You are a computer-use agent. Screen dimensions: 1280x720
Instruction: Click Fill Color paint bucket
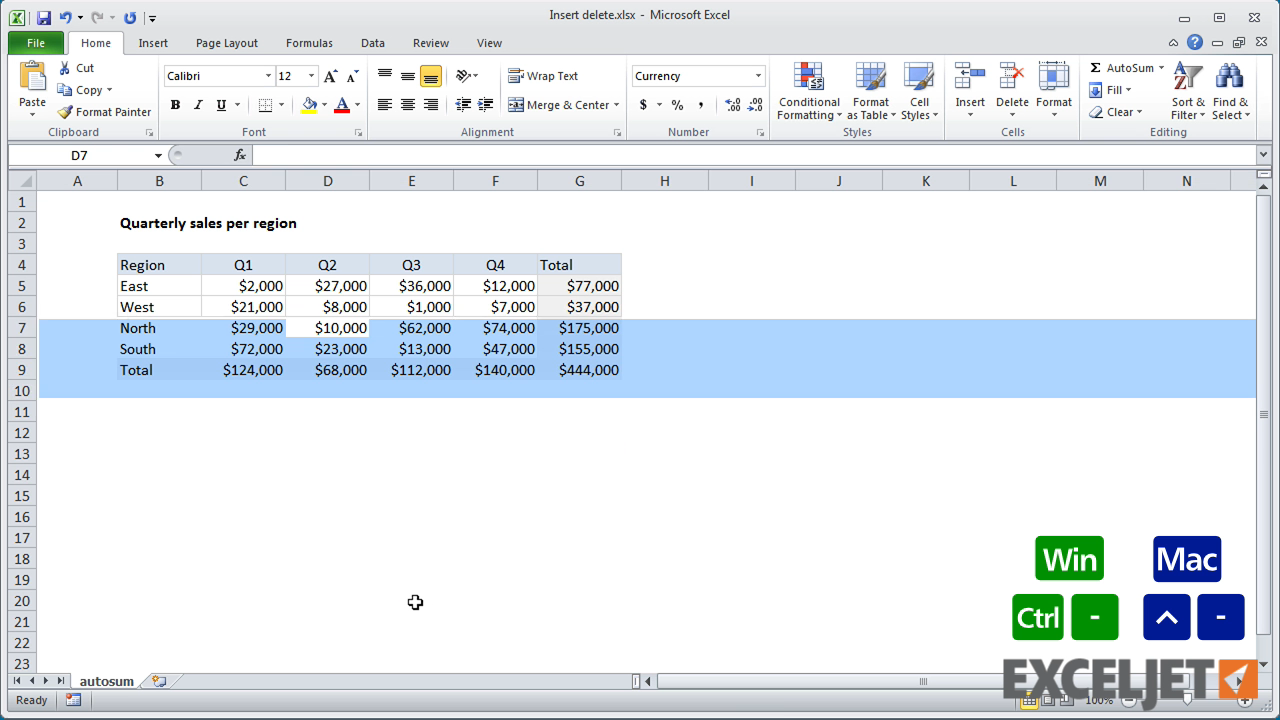tap(309, 105)
